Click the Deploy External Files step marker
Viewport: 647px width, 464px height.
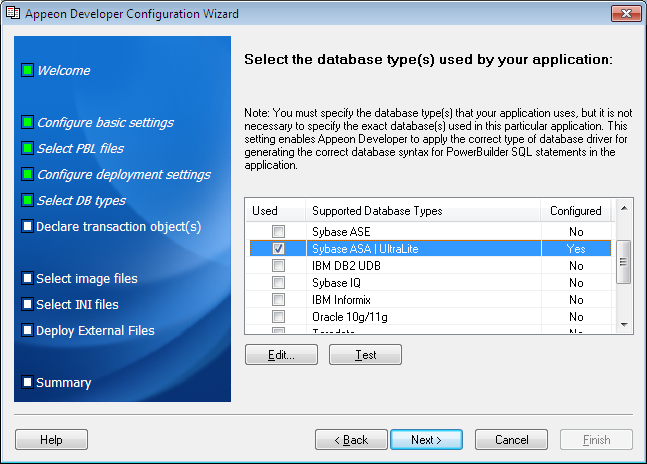(x=28, y=330)
